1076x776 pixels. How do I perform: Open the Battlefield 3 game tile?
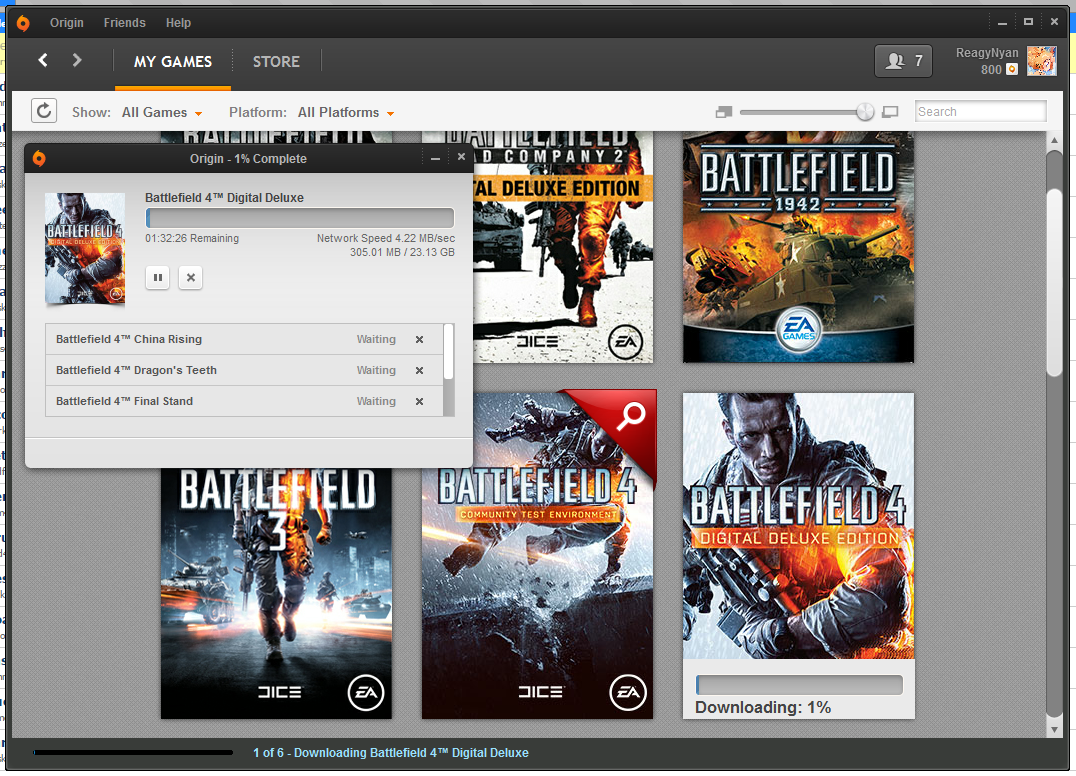(276, 593)
